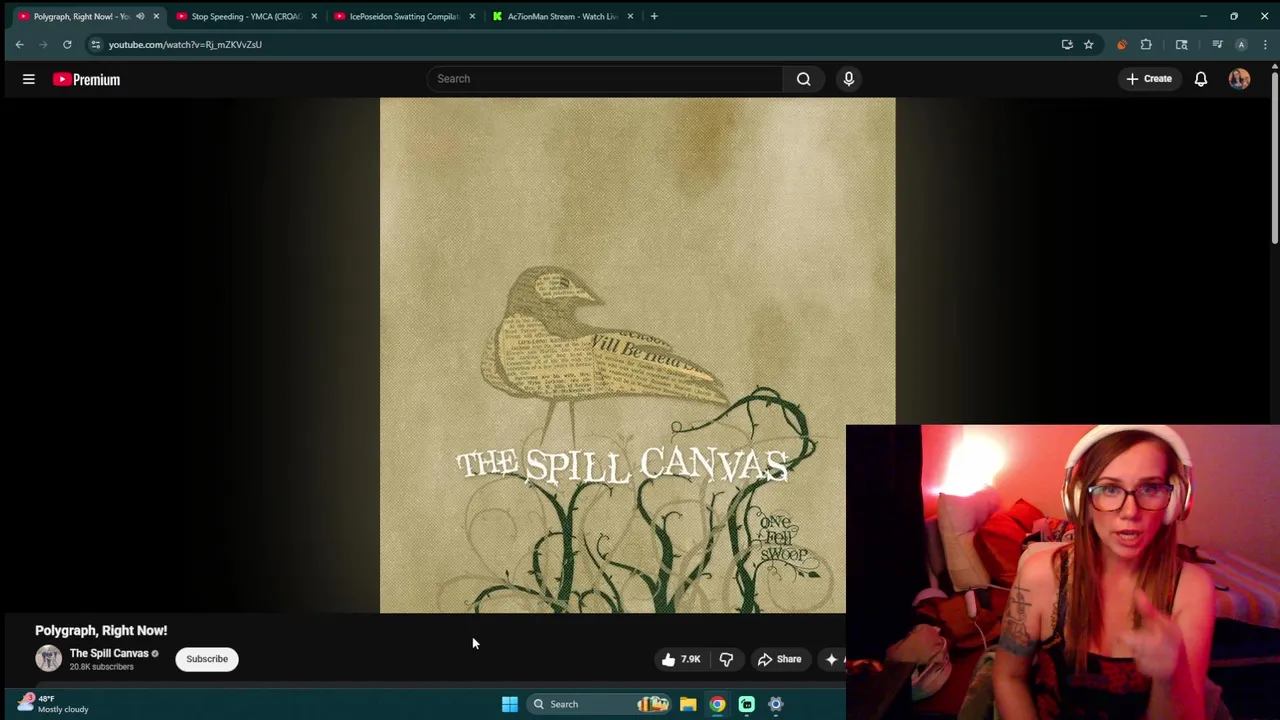This screenshot has height=720, width=1280.
Task: Click the sparkle Ask button beside Share
Action: [x=833, y=659]
